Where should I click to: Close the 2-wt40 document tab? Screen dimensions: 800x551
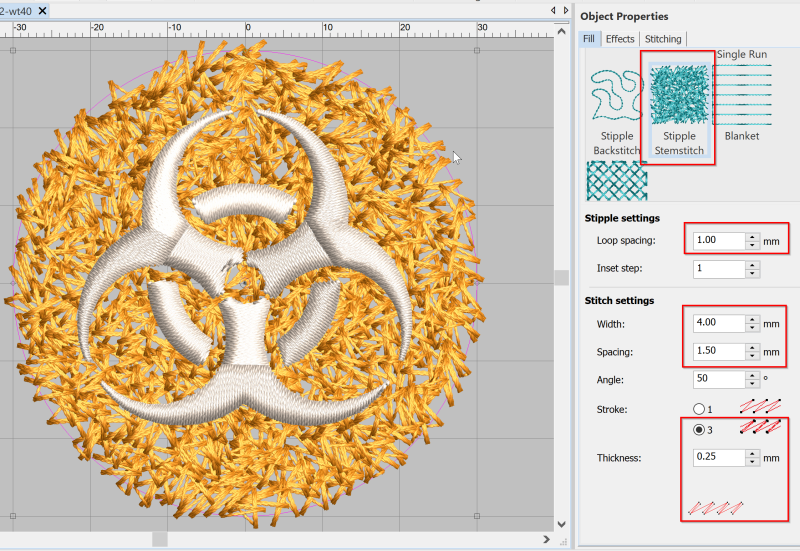(x=43, y=11)
